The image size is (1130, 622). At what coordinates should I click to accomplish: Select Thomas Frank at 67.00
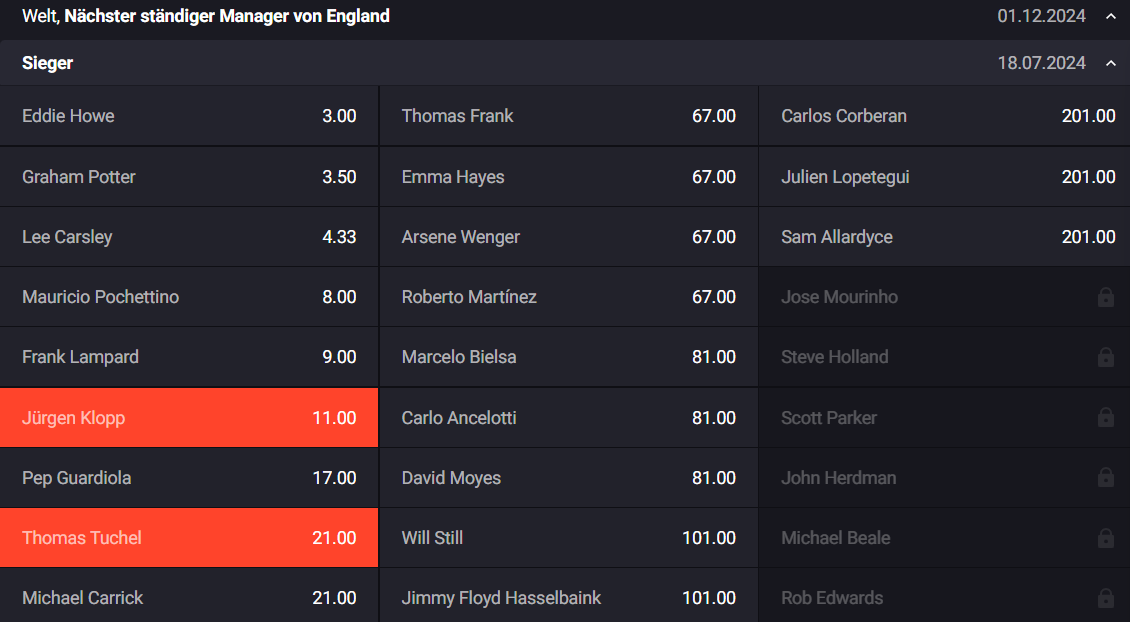[567, 116]
